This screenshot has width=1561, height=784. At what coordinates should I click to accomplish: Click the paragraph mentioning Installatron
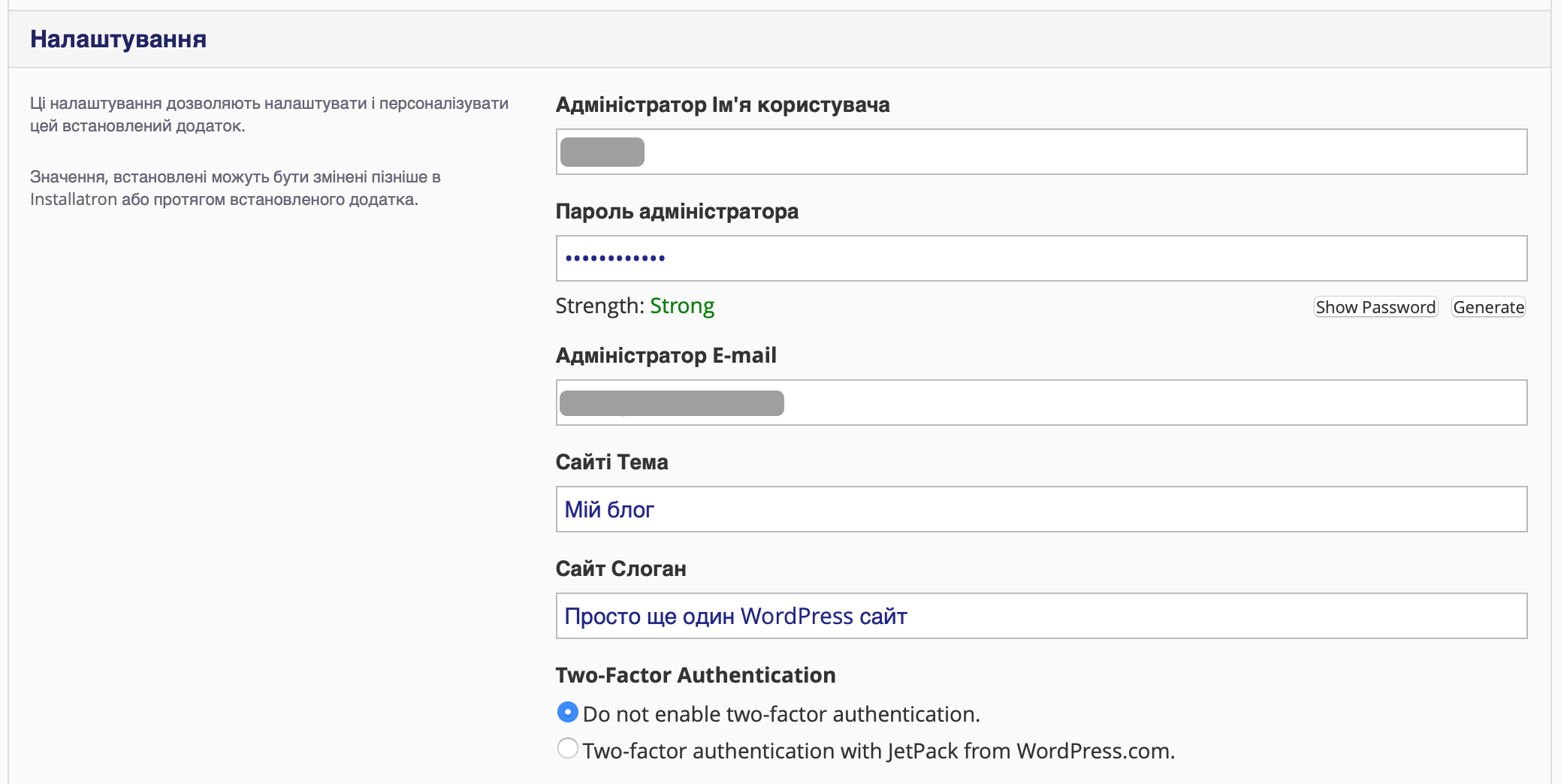(235, 188)
